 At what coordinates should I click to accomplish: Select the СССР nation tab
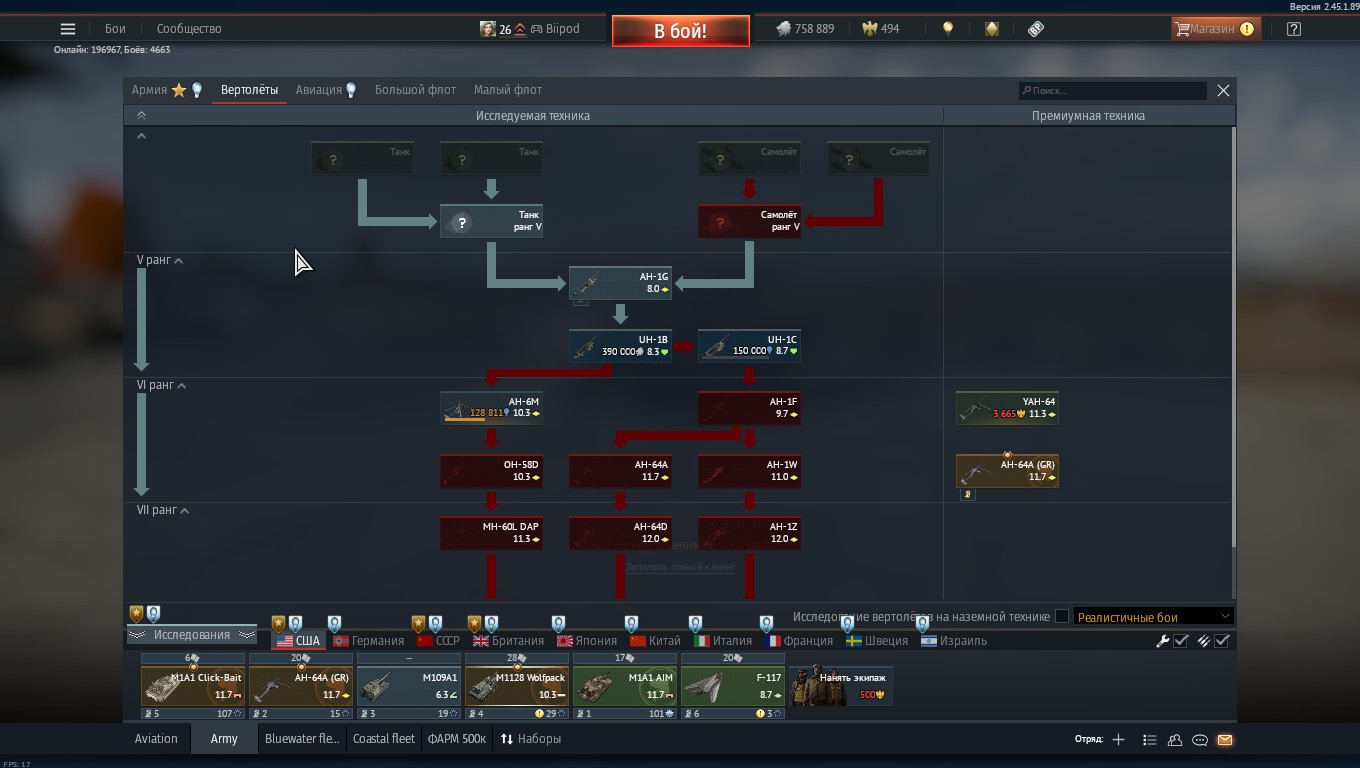pos(438,641)
